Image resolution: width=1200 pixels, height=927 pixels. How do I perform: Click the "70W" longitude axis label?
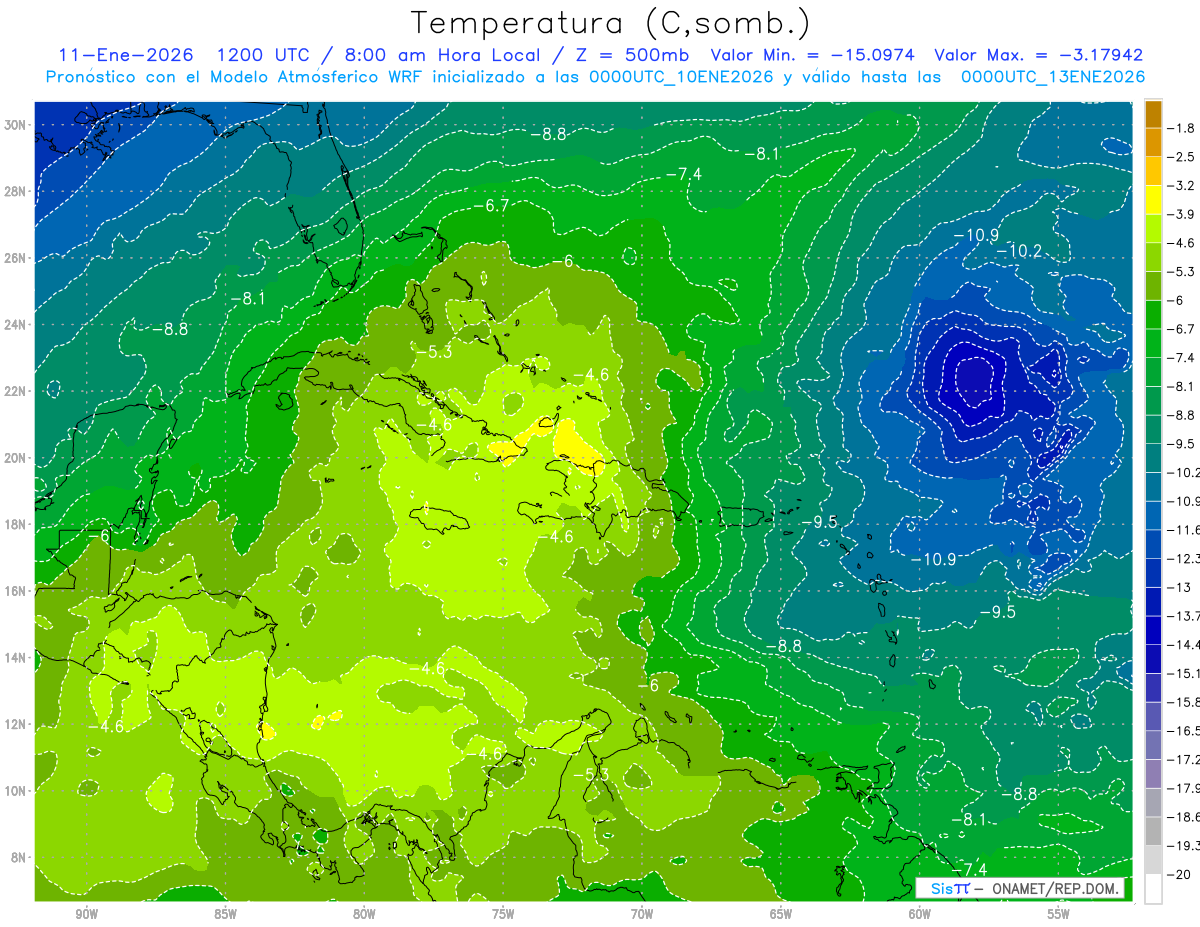coord(642,914)
